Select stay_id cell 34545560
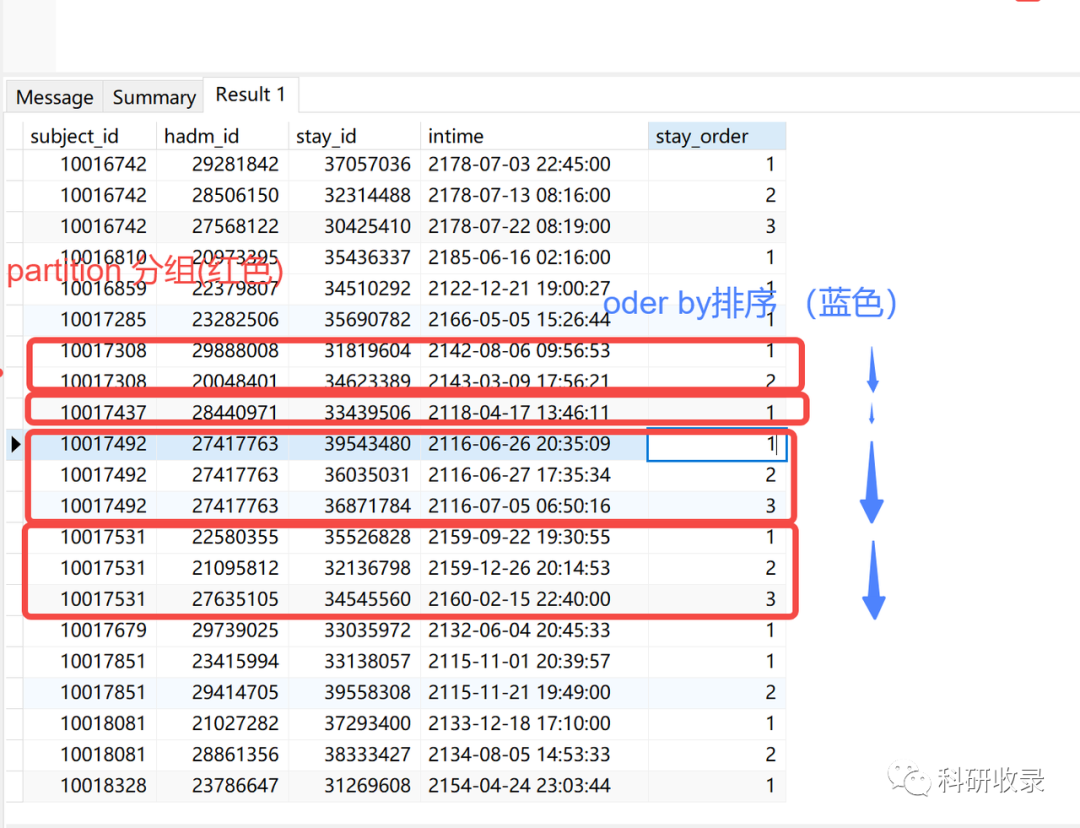This screenshot has width=1080, height=828. tap(354, 599)
